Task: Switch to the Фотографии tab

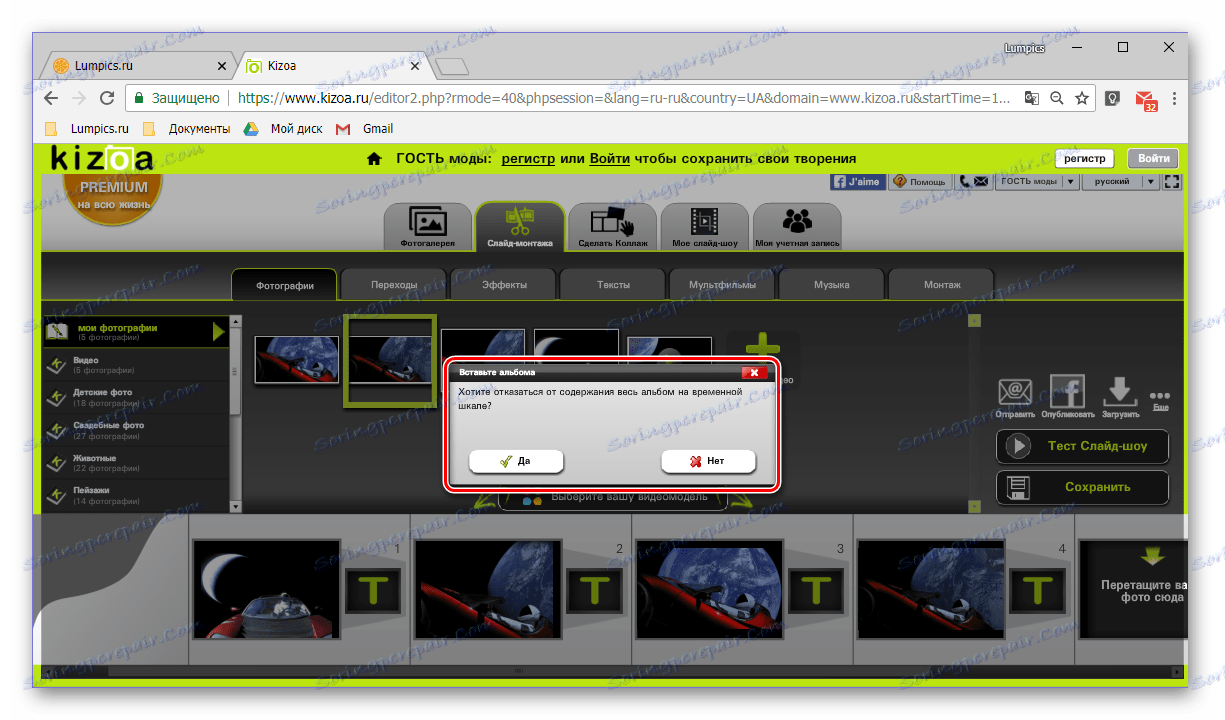Action: [284, 285]
